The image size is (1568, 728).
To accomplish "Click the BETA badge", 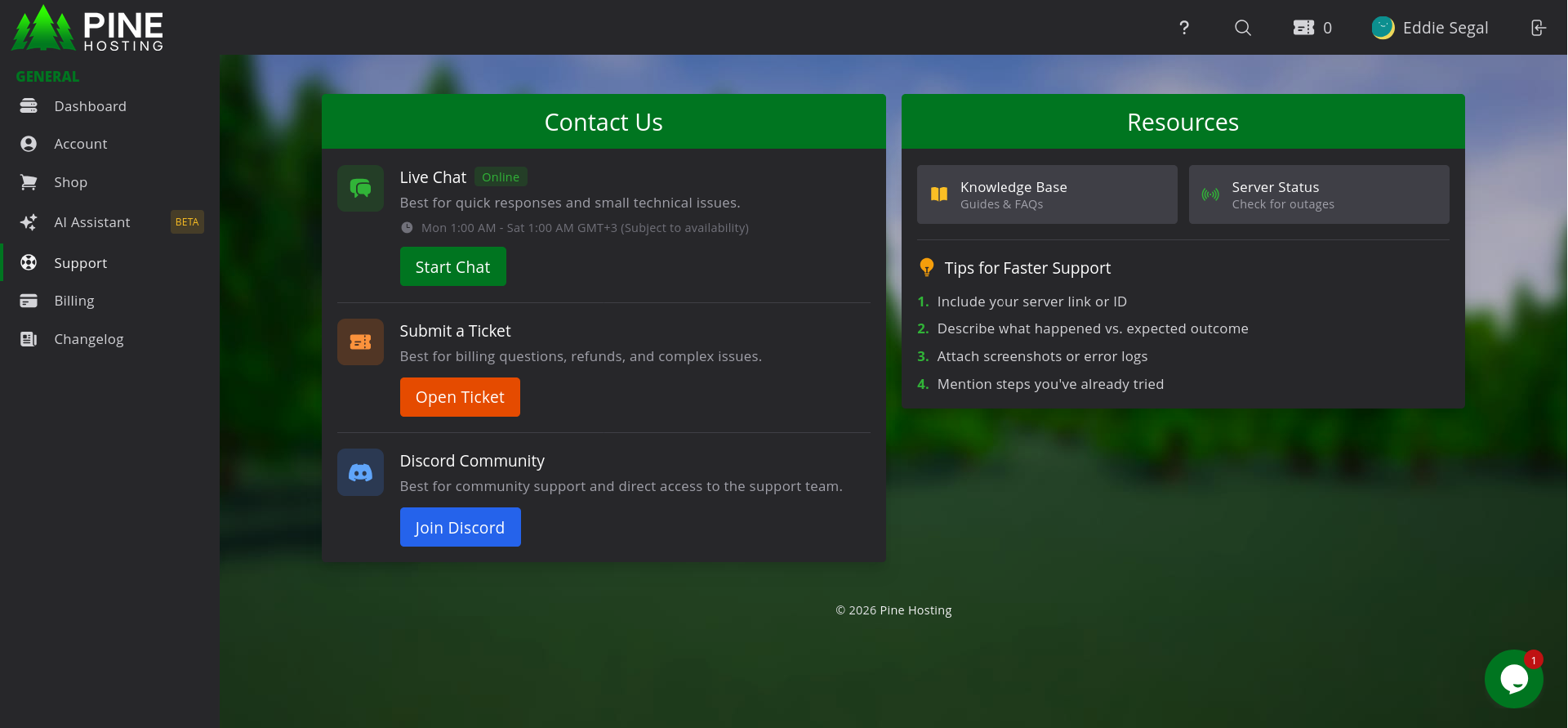I will tap(187, 222).
